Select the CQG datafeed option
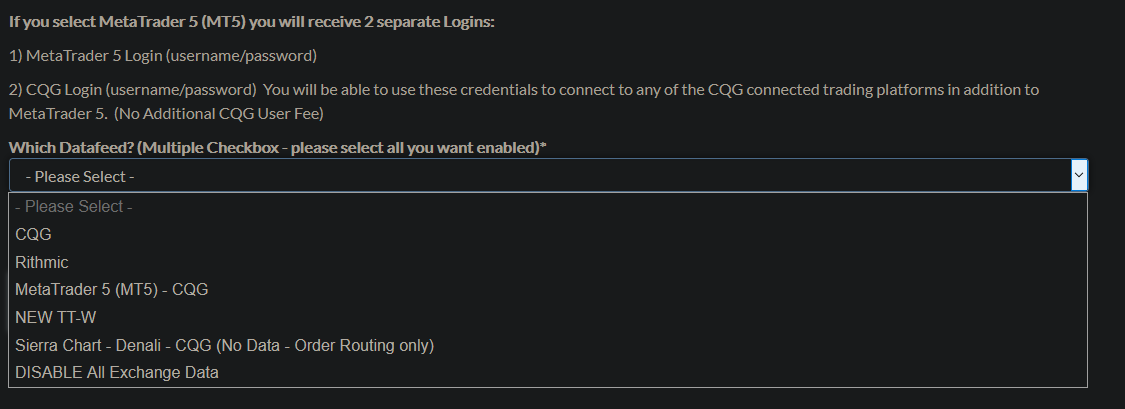This screenshot has width=1125, height=409. pos(34,234)
